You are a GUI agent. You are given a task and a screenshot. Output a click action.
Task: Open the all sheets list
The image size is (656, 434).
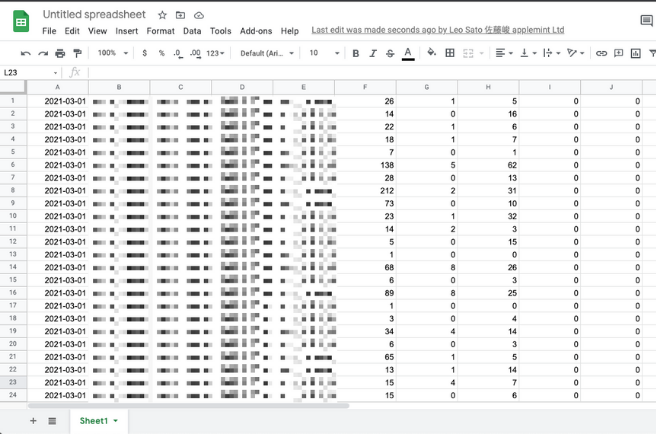point(52,421)
